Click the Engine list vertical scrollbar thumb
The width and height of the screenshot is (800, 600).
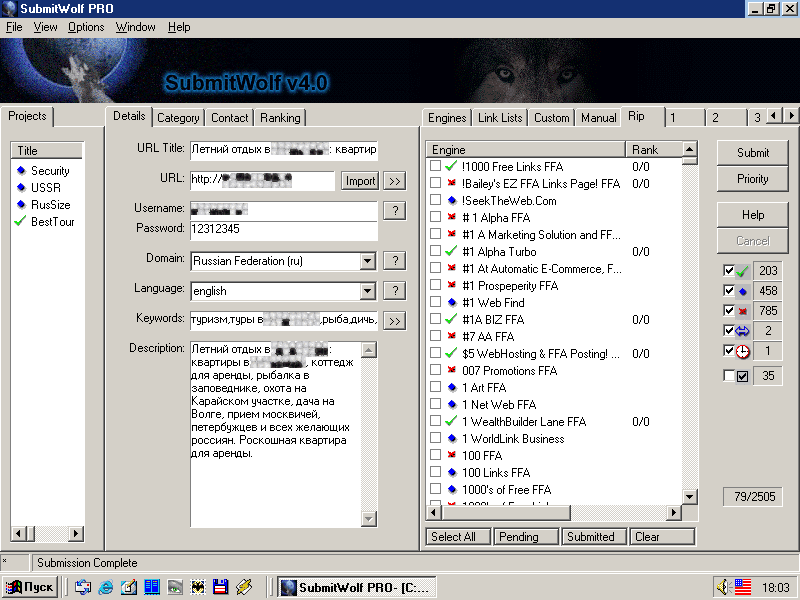[689, 161]
